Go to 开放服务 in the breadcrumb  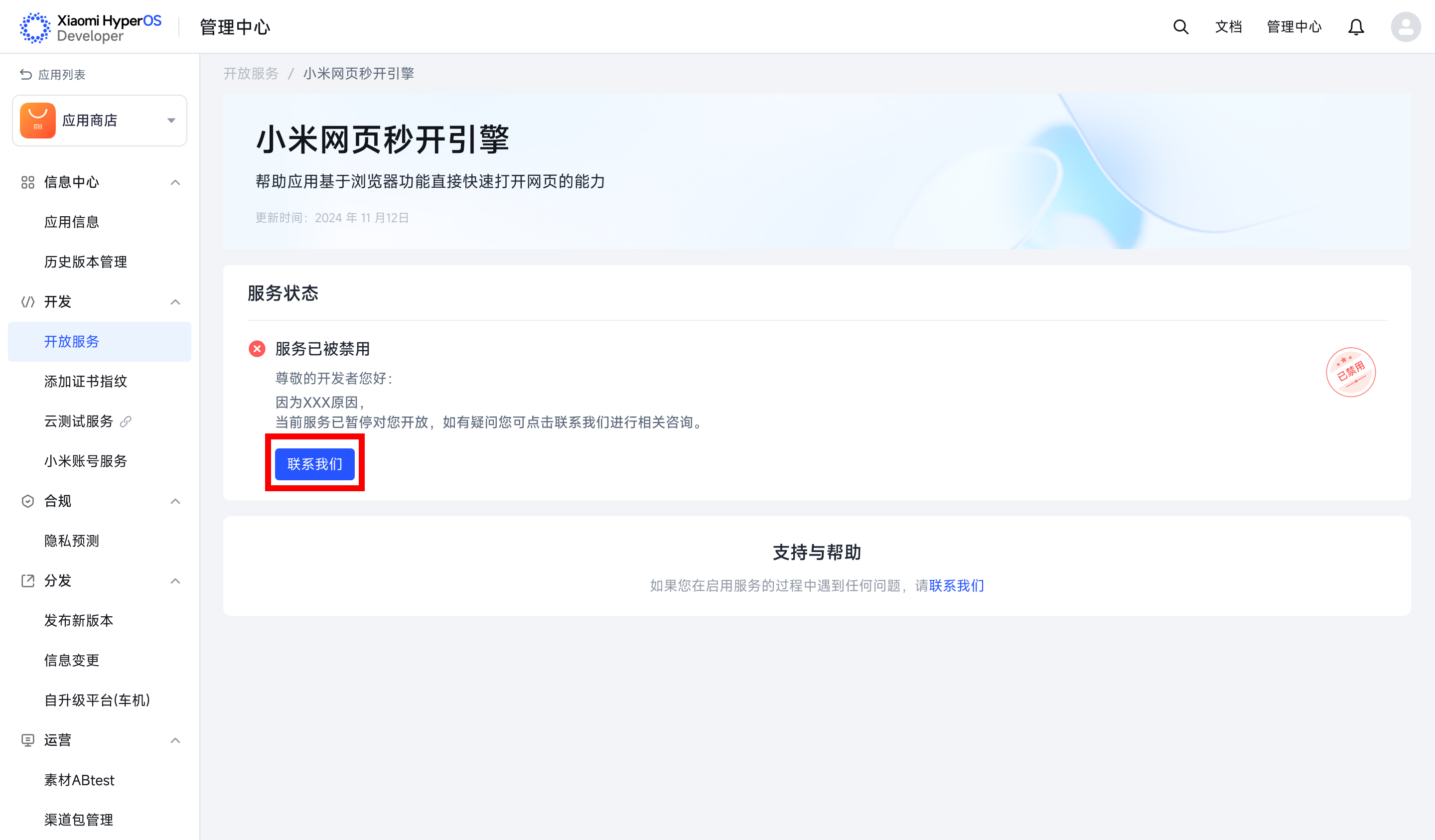point(251,73)
